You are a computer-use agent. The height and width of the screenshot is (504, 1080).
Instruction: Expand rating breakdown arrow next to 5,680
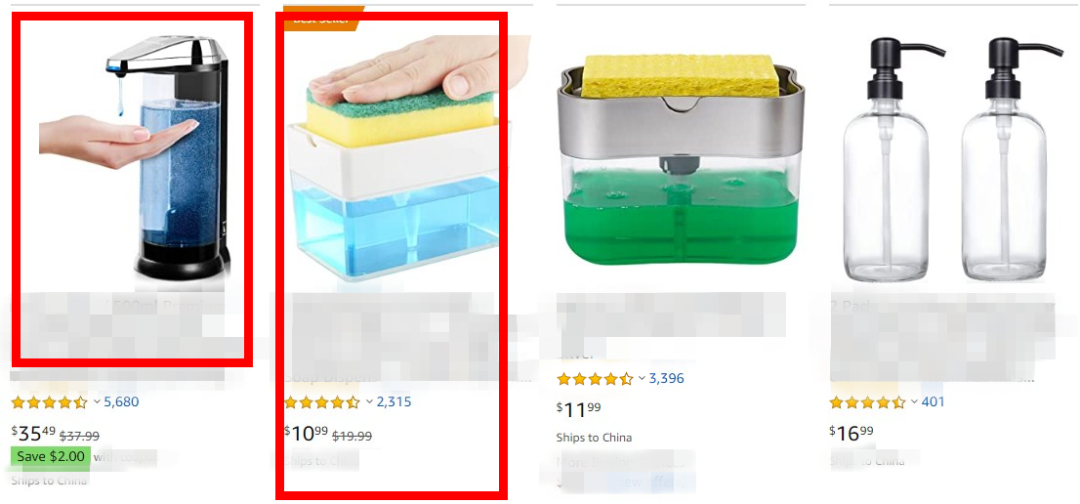tap(97, 401)
